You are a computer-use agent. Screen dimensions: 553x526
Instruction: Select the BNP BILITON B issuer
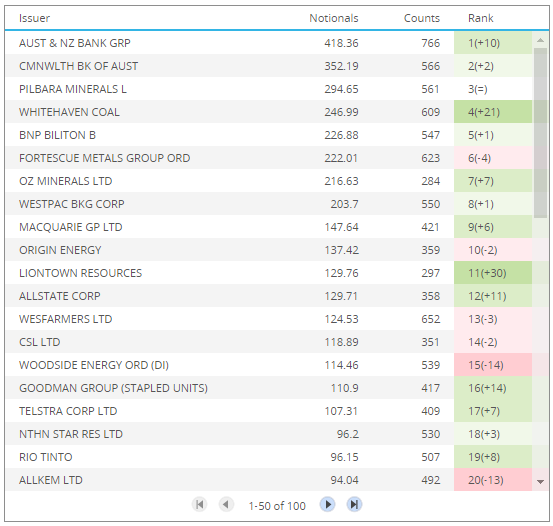coord(57,135)
